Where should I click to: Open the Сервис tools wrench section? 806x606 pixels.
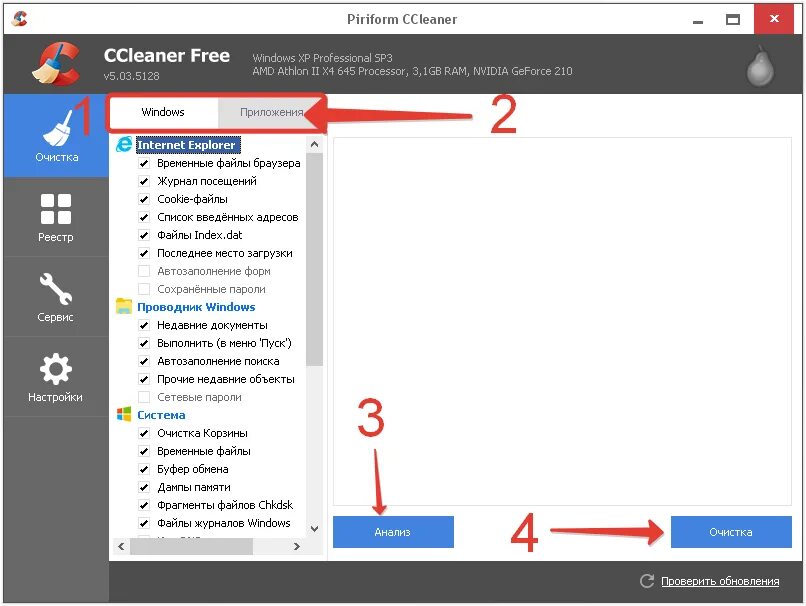57,297
